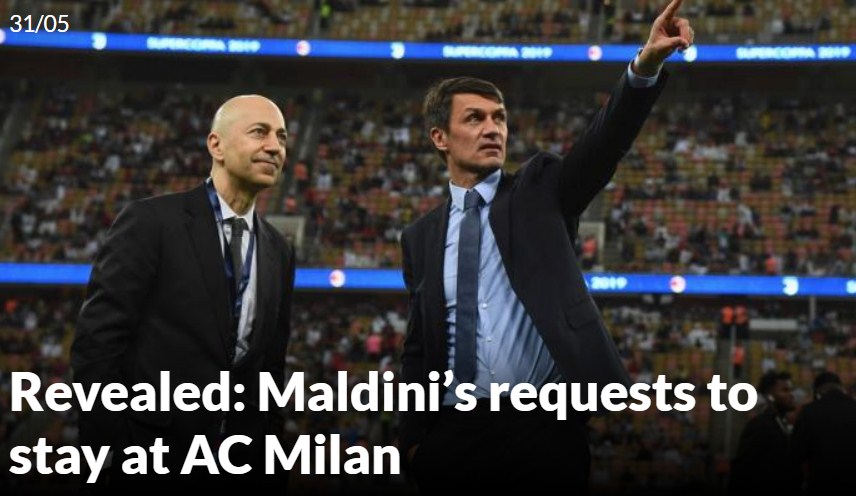Click the person standing in the bottom corner

tap(775, 431)
